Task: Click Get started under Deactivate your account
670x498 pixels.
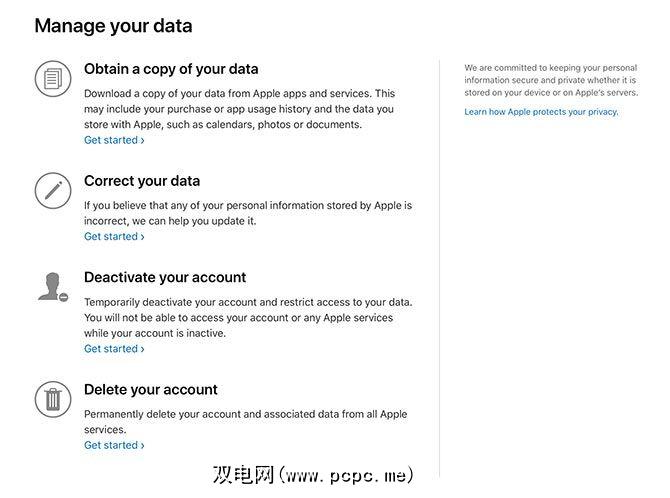Action: (x=114, y=349)
